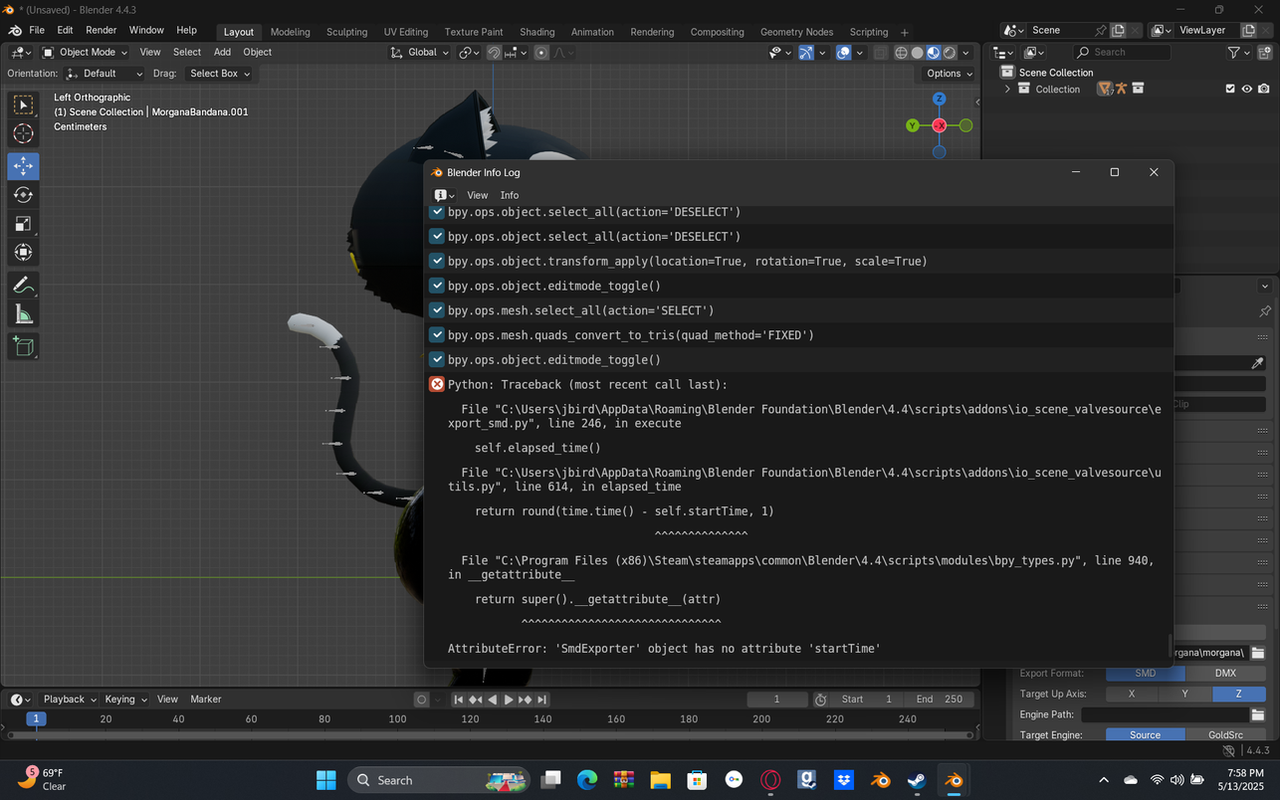Set Target Engine to Source

coord(1145,735)
